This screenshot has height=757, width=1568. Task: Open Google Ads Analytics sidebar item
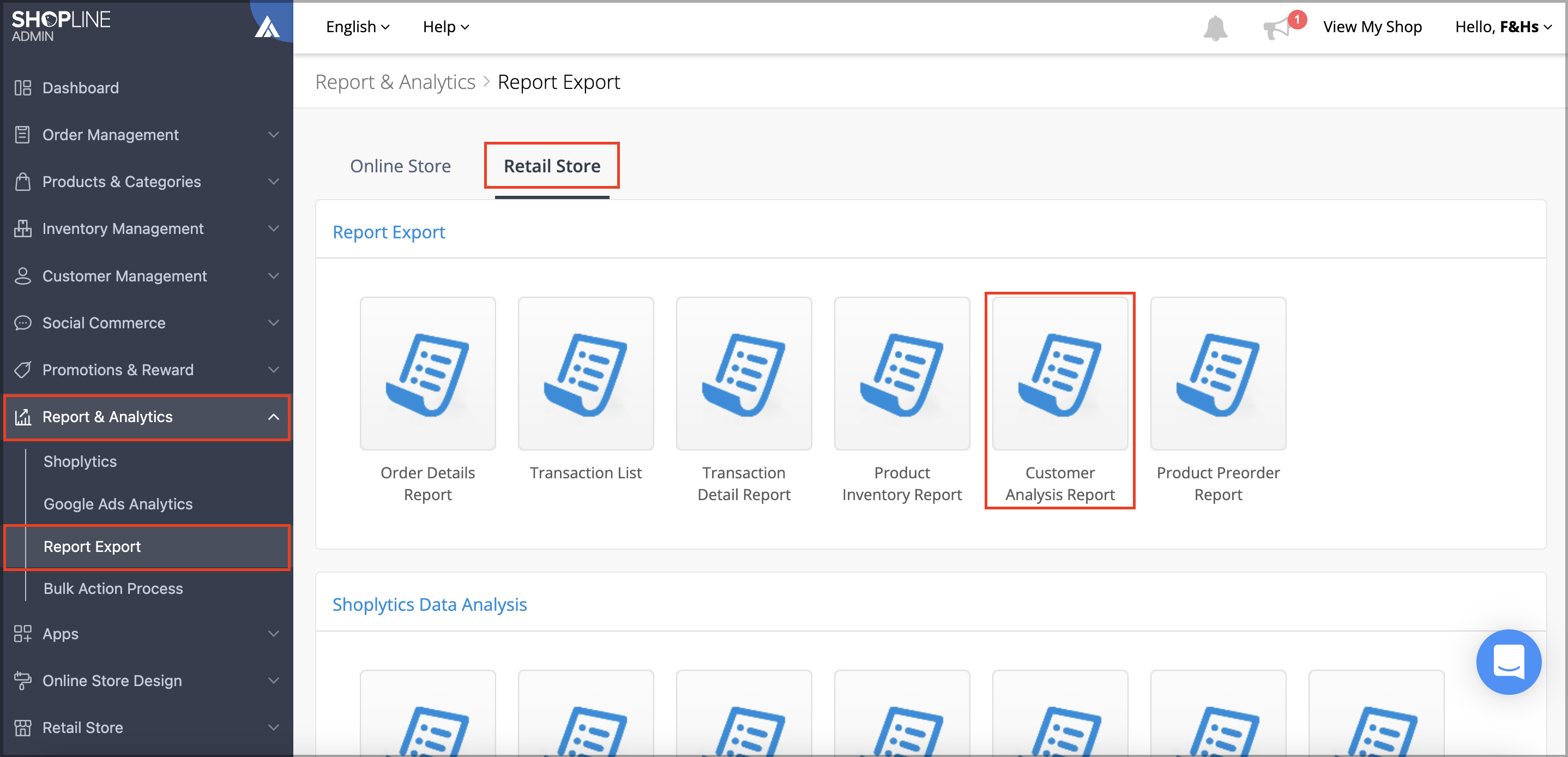118,504
